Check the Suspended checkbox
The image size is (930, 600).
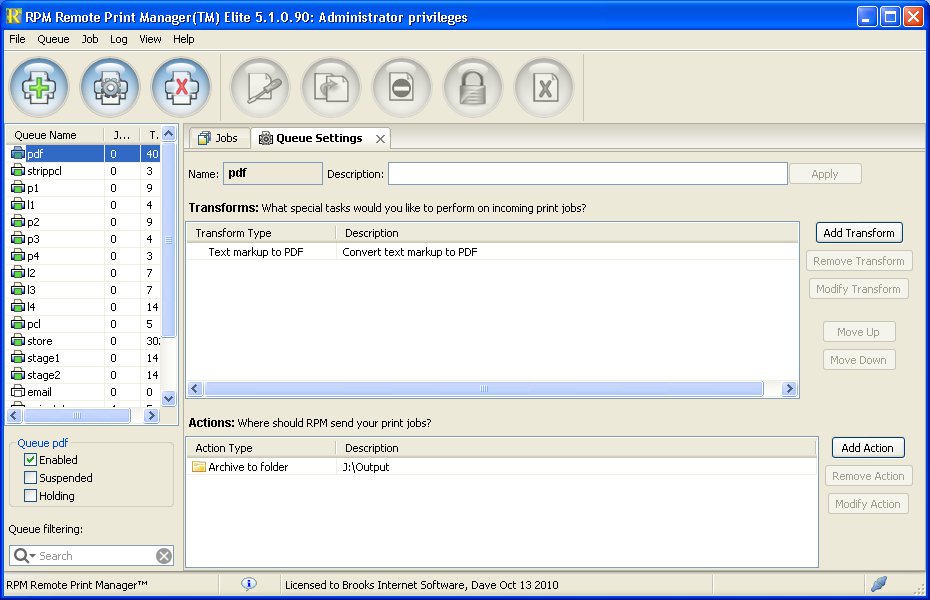(x=30, y=478)
